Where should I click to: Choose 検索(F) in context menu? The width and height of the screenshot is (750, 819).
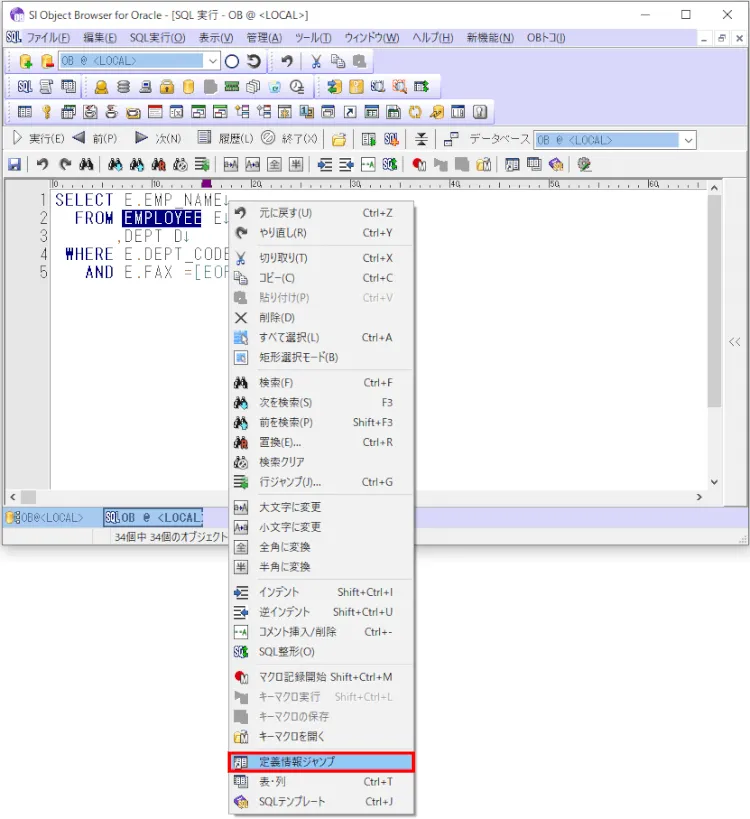coord(321,383)
